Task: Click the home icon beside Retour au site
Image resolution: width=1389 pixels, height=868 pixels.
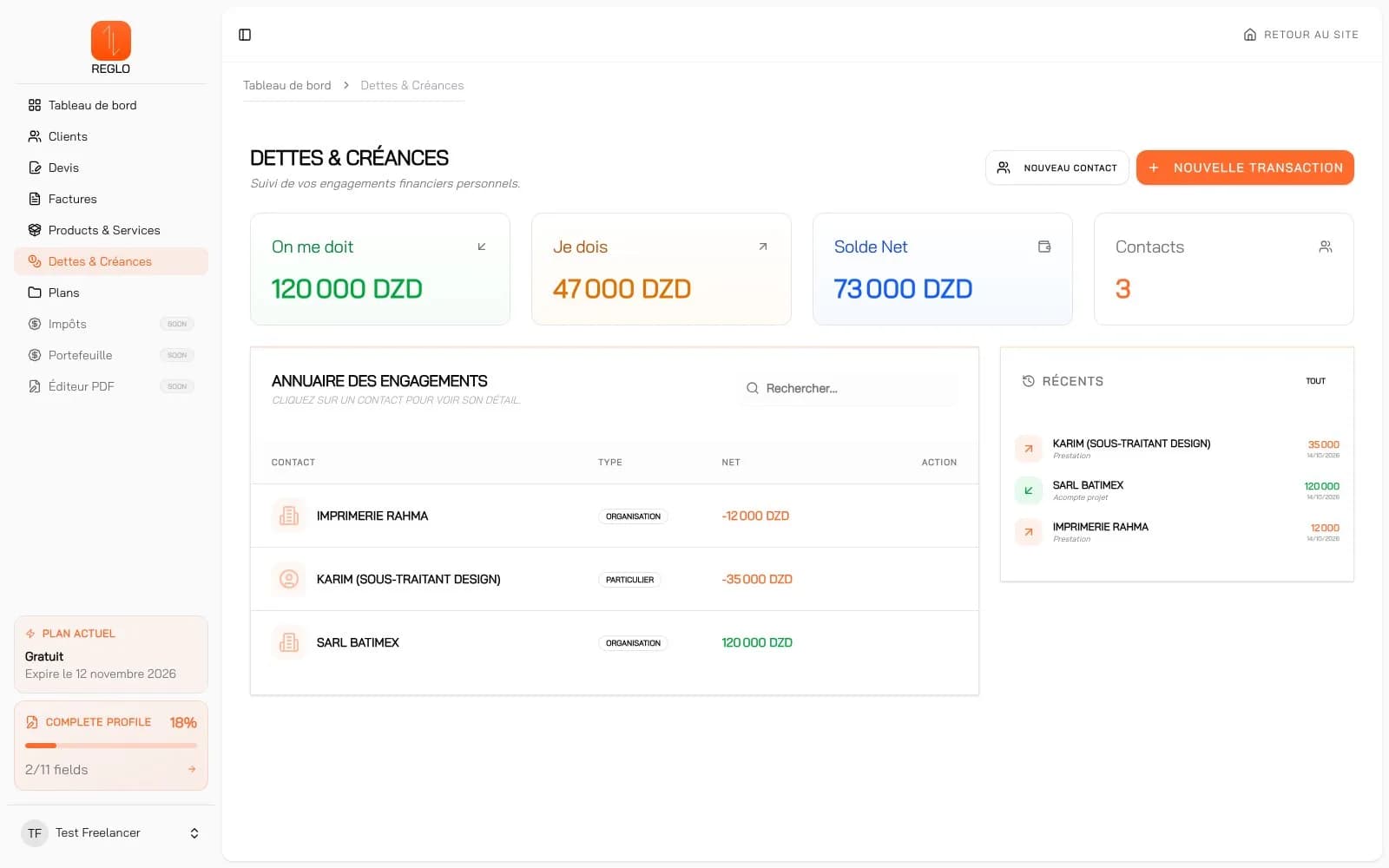Action: [1250, 35]
